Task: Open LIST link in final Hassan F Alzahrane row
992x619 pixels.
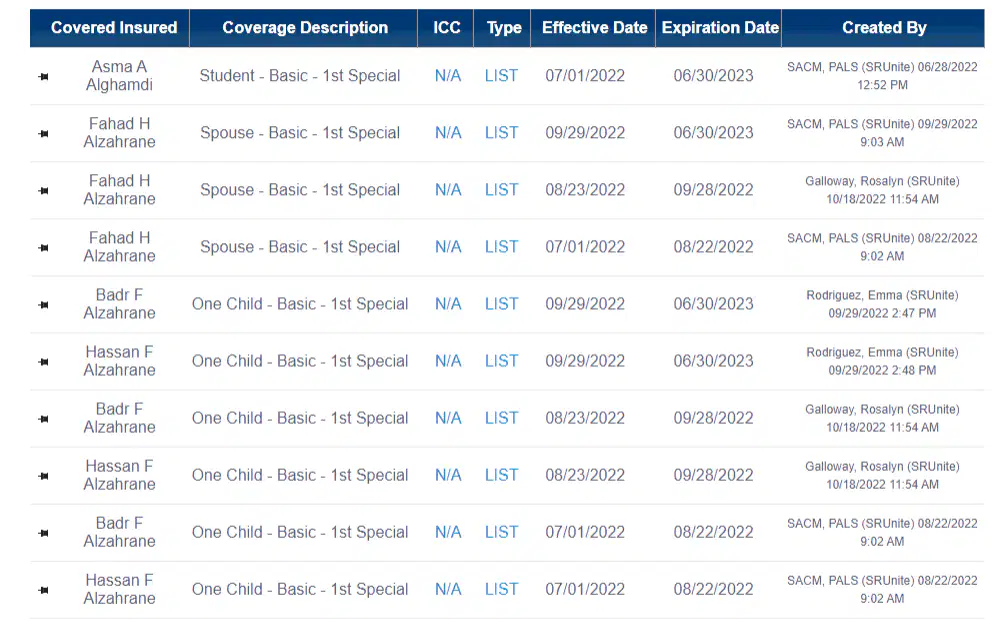Action: click(x=501, y=589)
